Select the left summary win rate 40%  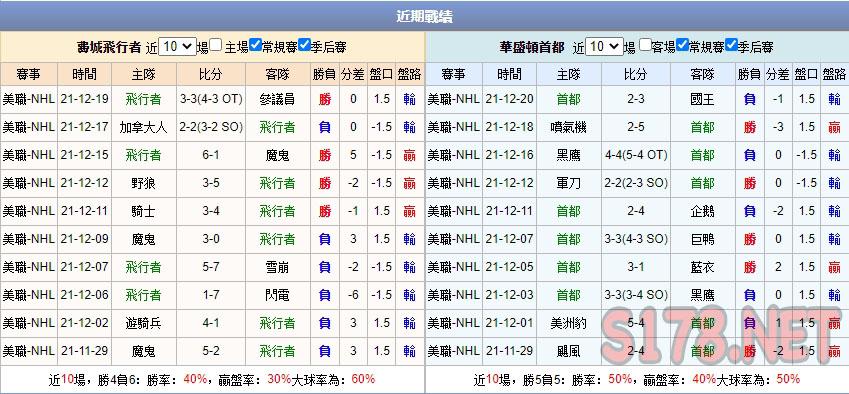(x=195, y=379)
